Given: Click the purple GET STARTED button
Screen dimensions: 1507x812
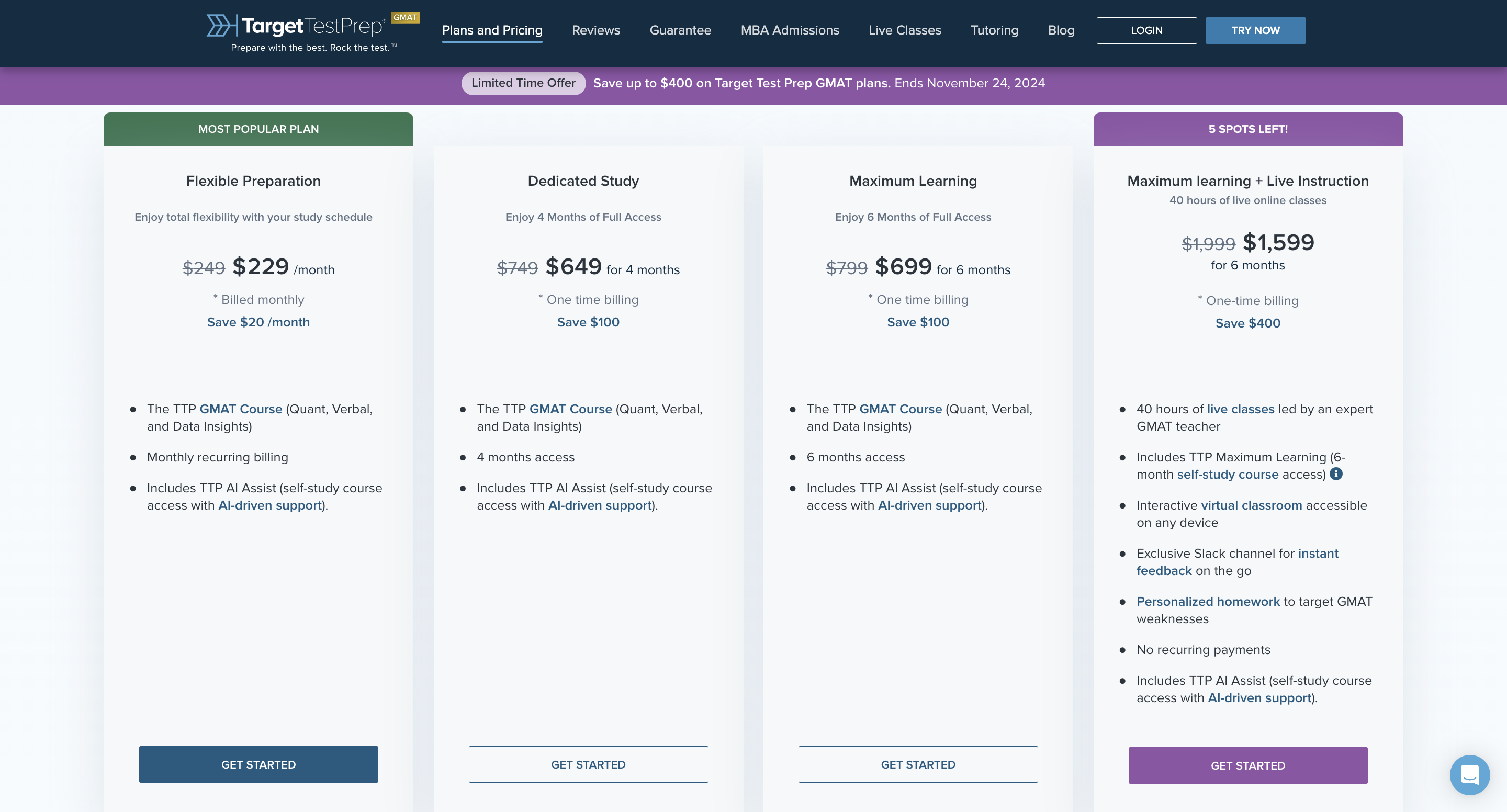Looking at the screenshot, I should pyautogui.click(x=1247, y=765).
